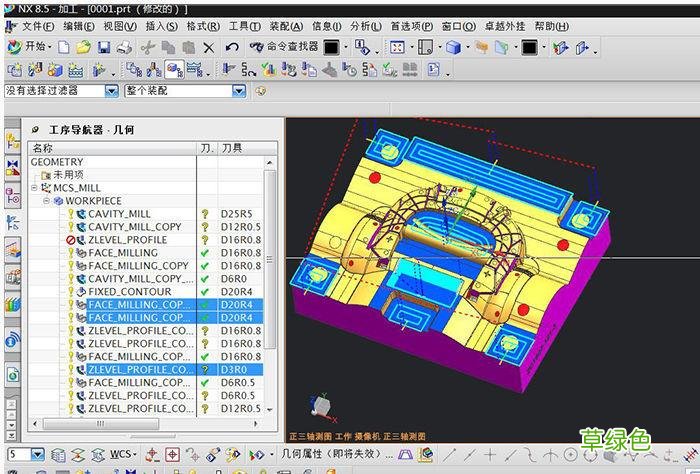This screenshot has height=474, width=700.
Task: Click the green check status of FACE_MILLING
Action: tap(205, 253)
